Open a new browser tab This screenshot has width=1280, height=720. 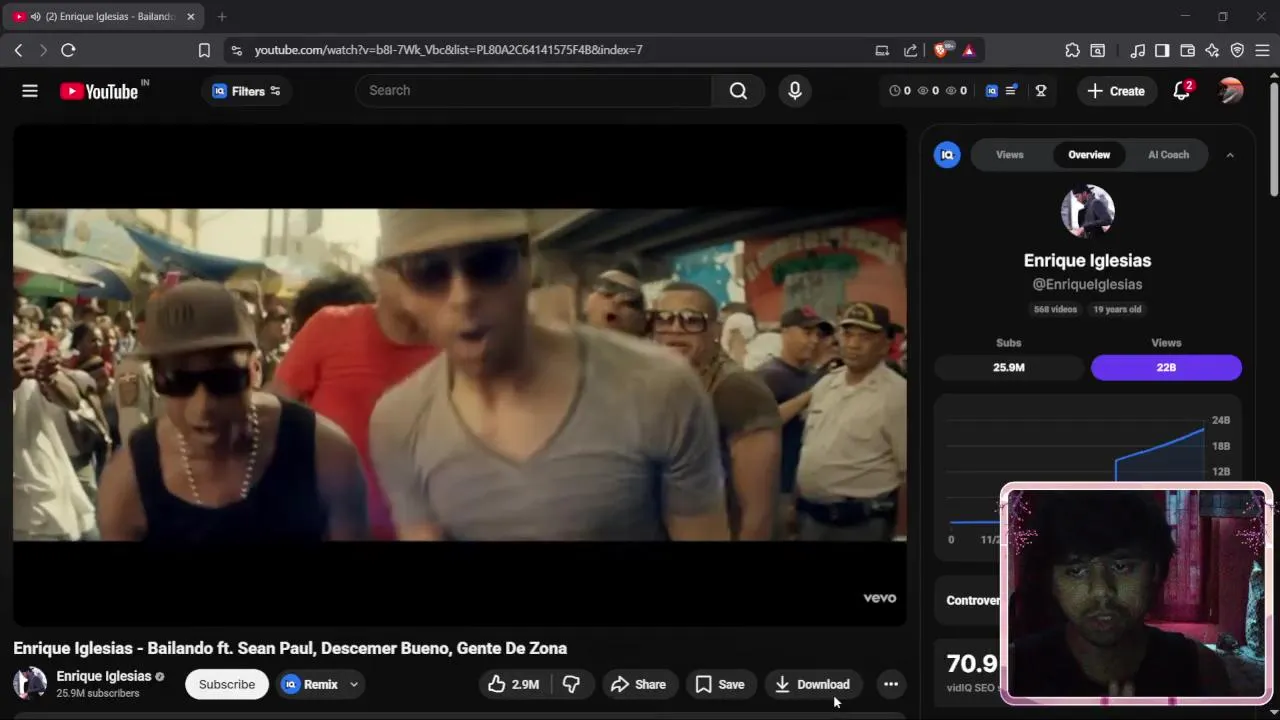(222, 17)
